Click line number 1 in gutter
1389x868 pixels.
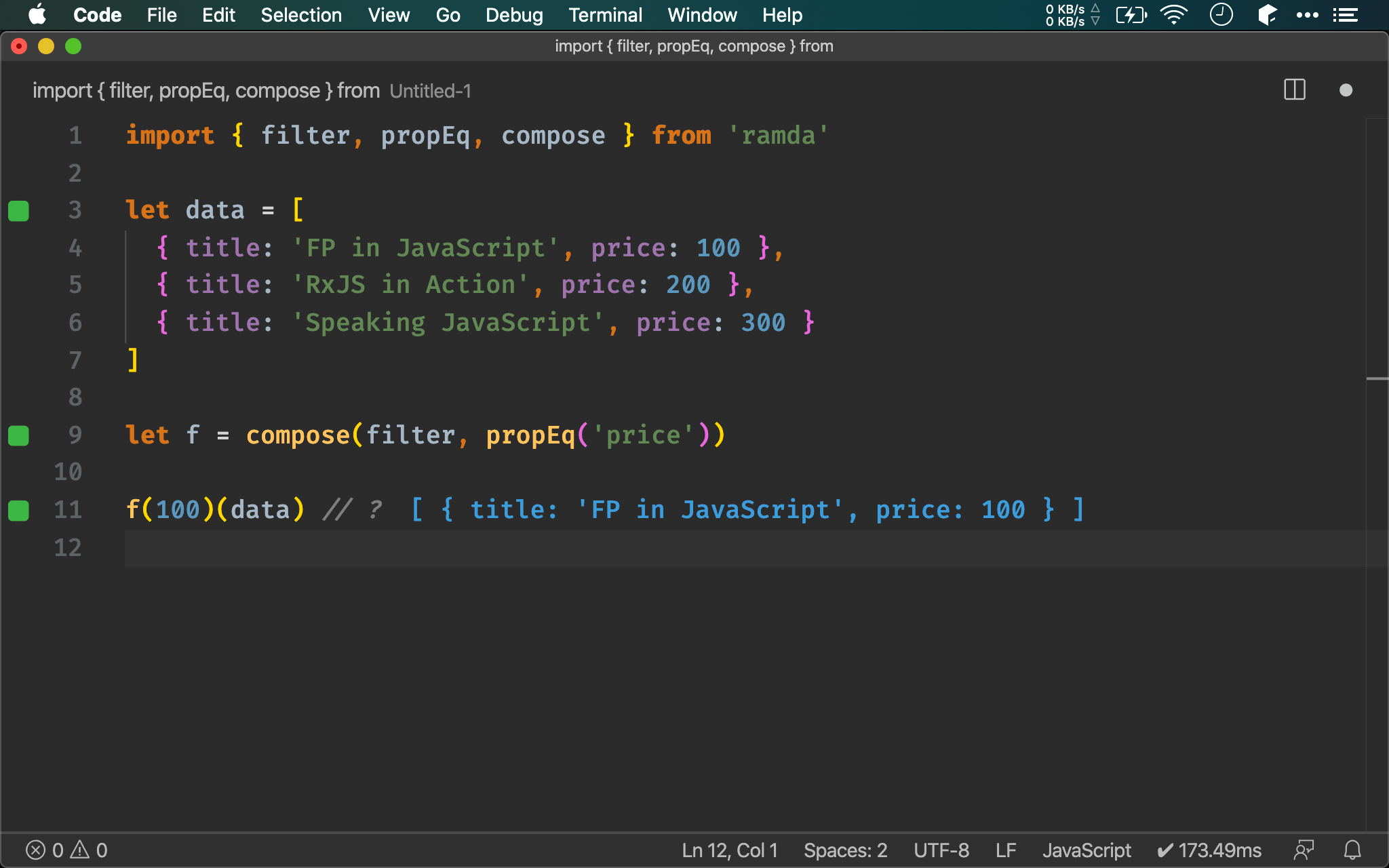(x=75, y=136)
